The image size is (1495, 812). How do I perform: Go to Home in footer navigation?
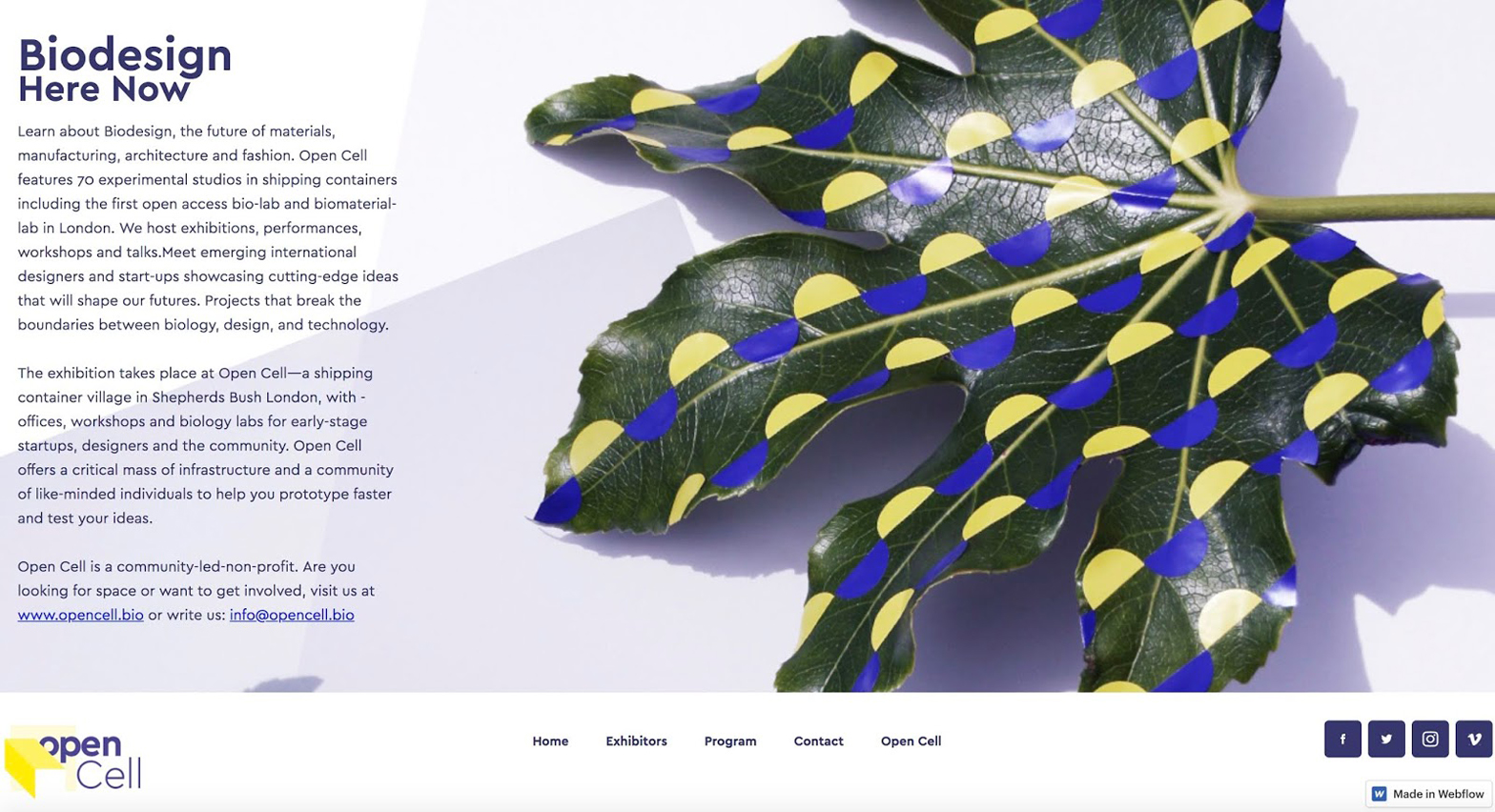[x=550, y=741]
